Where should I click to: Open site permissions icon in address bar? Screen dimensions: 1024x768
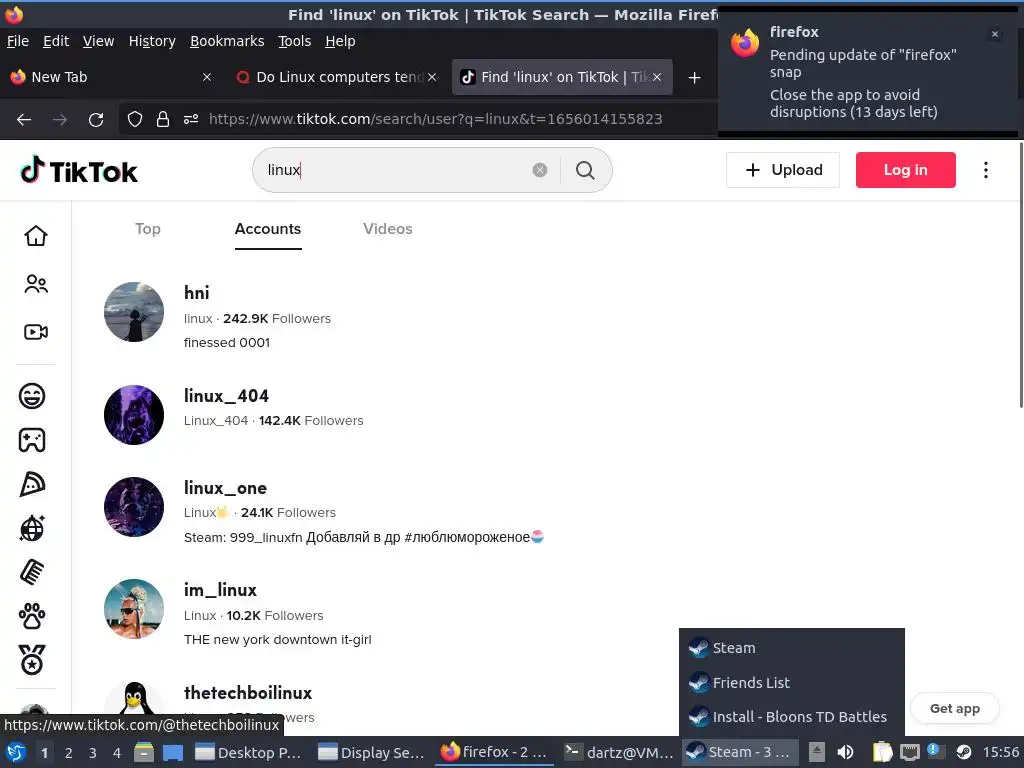191,119
